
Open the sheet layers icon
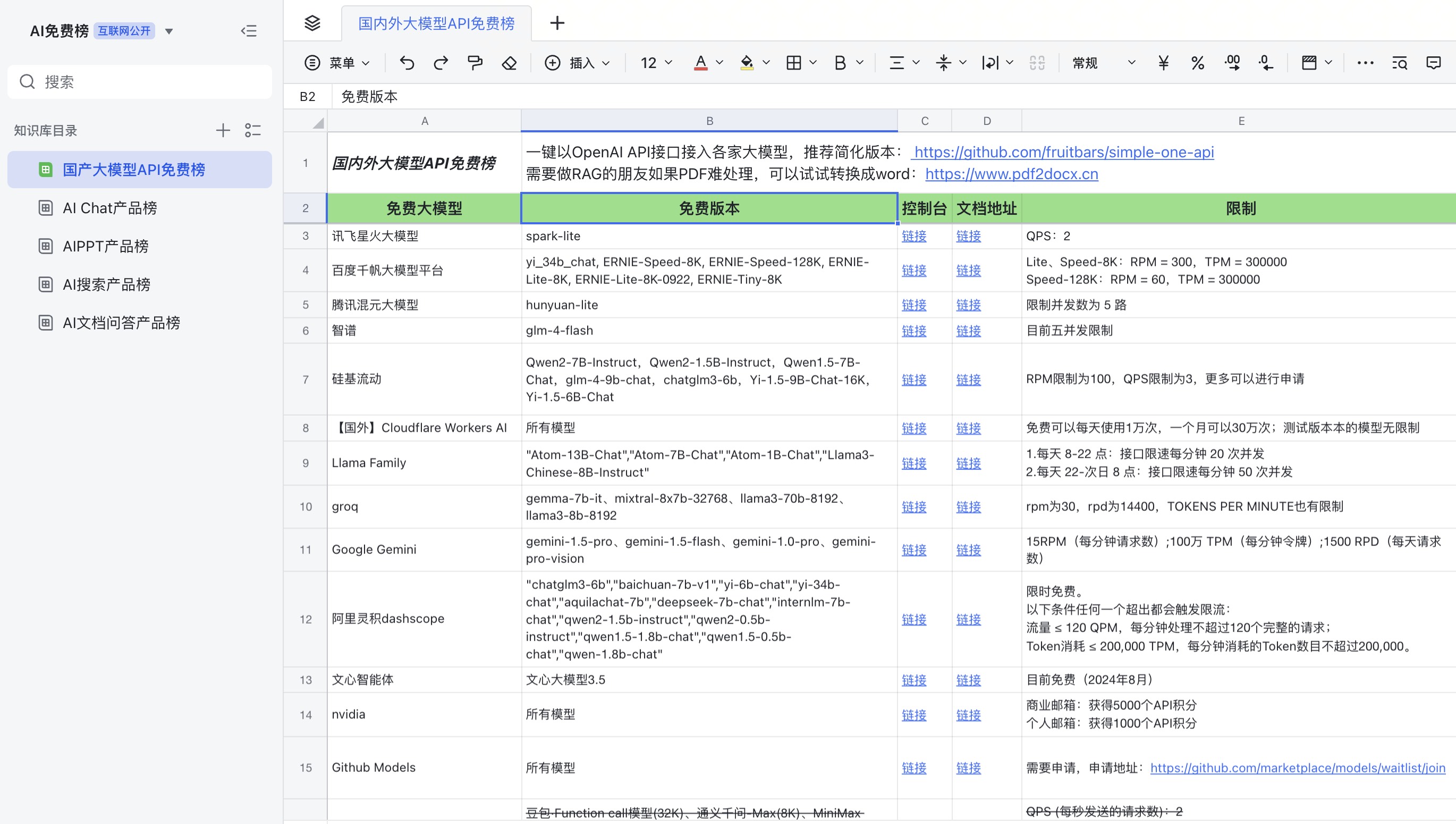coord(312,23)
